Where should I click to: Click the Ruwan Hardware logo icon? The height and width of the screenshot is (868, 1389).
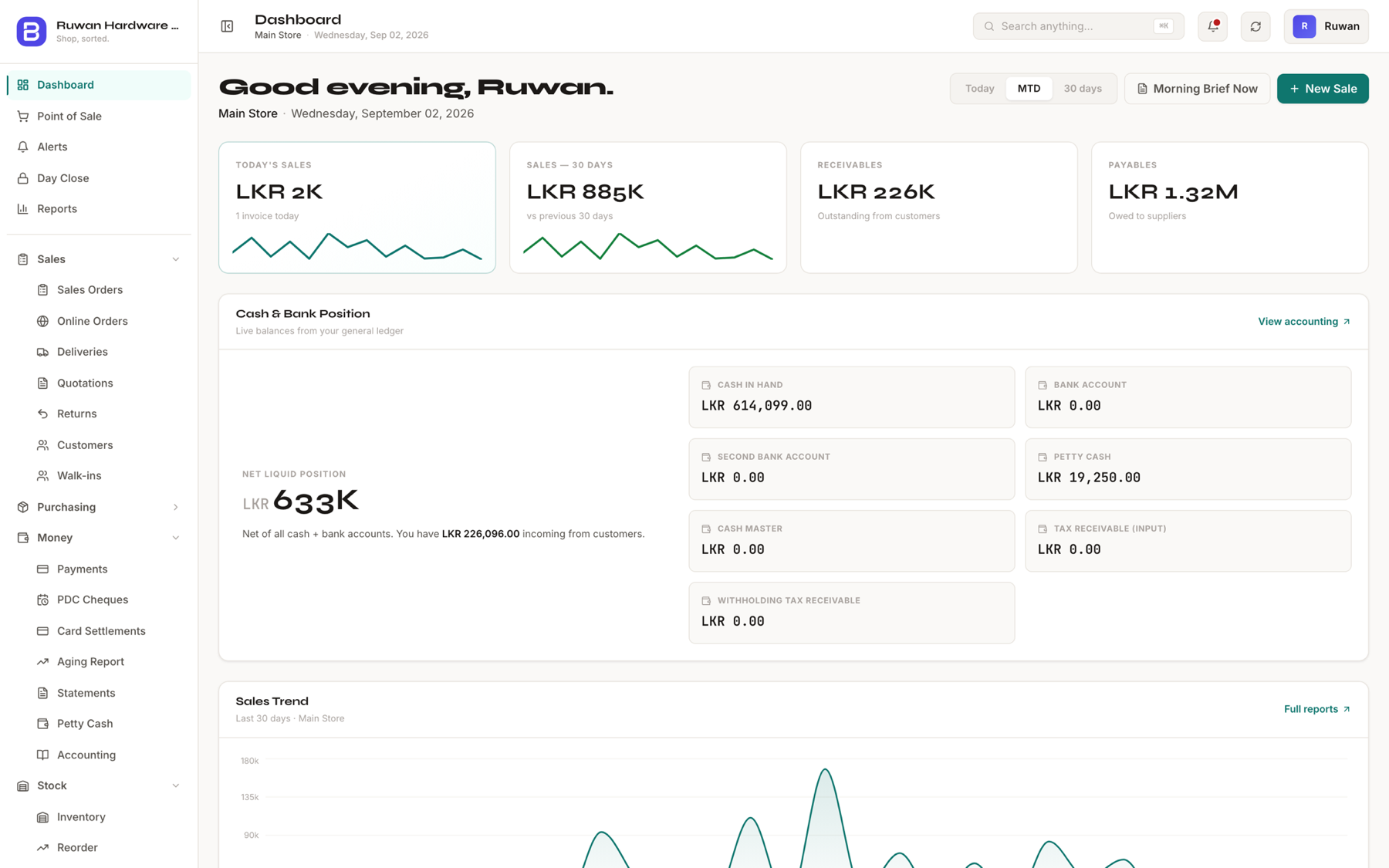[x=31, y=31]
